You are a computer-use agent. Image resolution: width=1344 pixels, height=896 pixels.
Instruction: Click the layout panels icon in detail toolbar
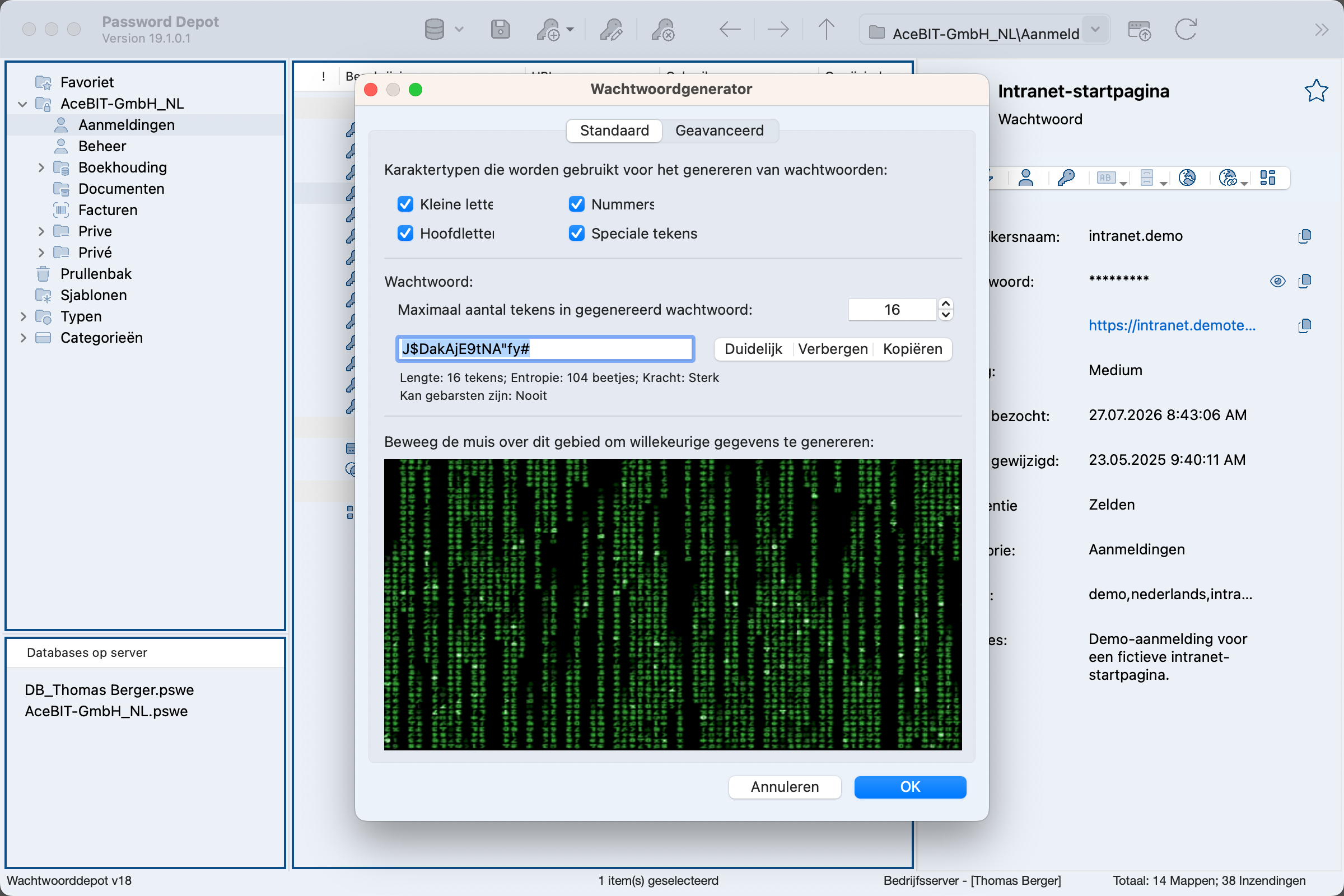pos(1267,178)
